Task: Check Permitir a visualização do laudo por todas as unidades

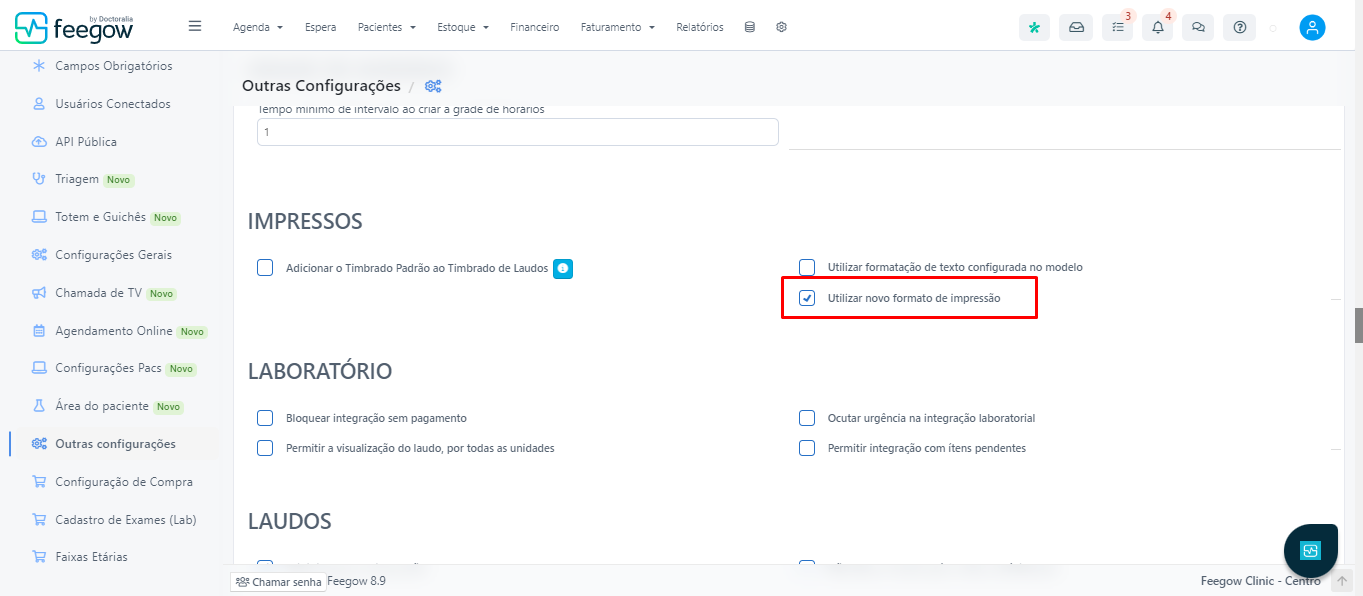Action: coord(265,448)
